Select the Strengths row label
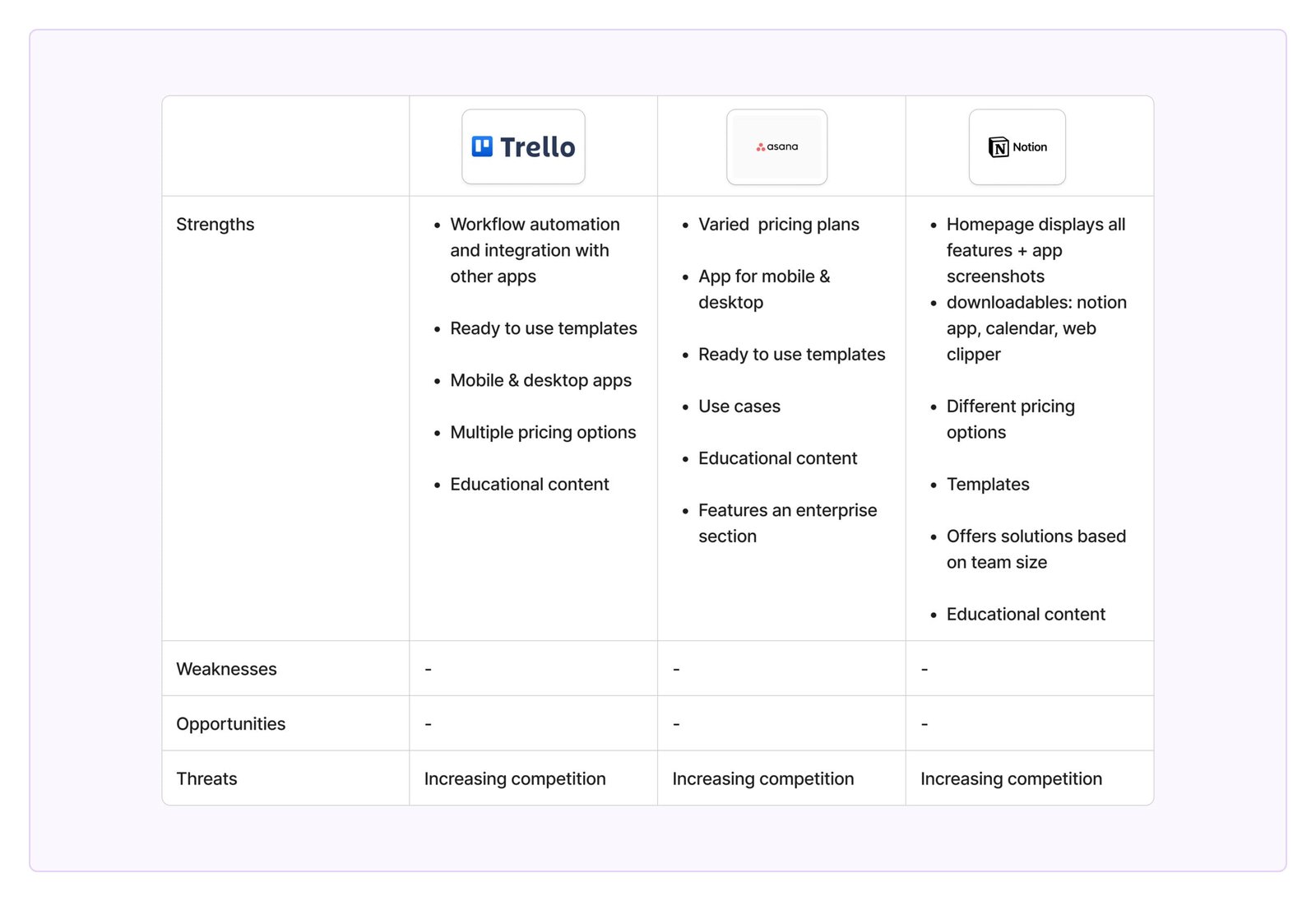This screenshot has height=901, width=1316. [215, 225]
